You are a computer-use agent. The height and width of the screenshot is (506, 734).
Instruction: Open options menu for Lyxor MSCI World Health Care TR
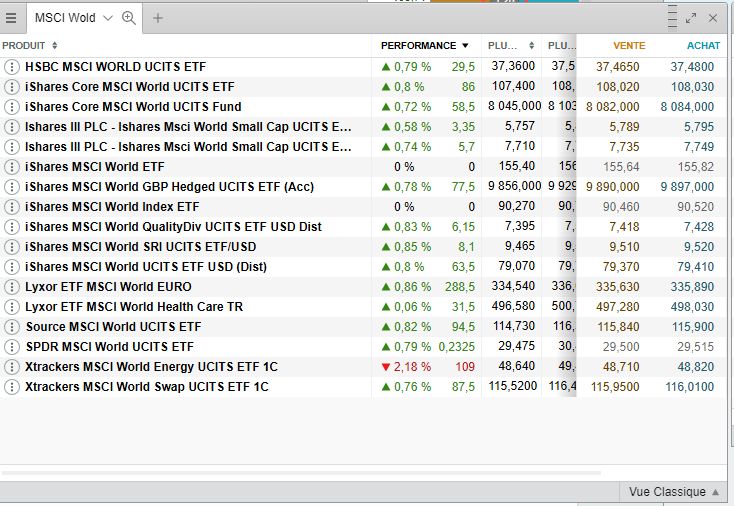[11, 307]
